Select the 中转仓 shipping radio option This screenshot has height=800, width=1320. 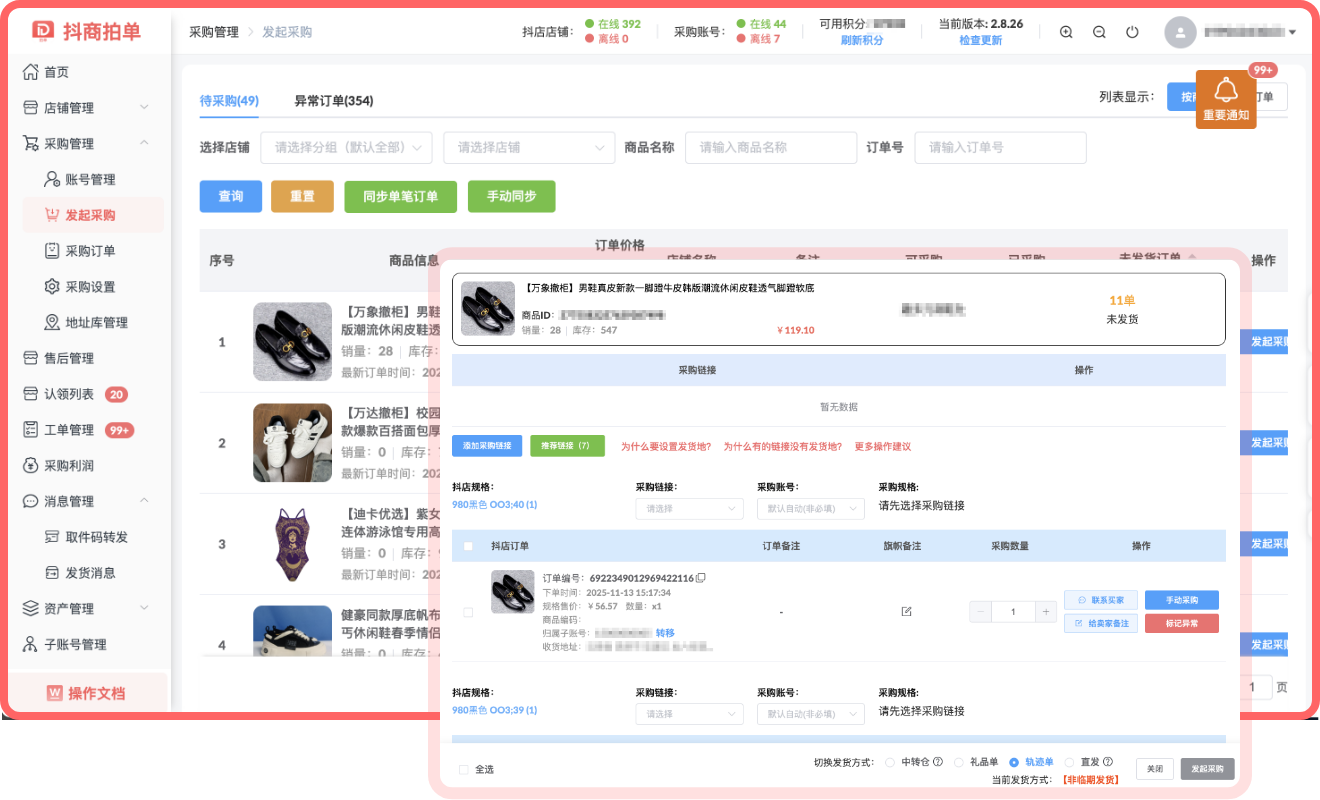coord(890,762)
